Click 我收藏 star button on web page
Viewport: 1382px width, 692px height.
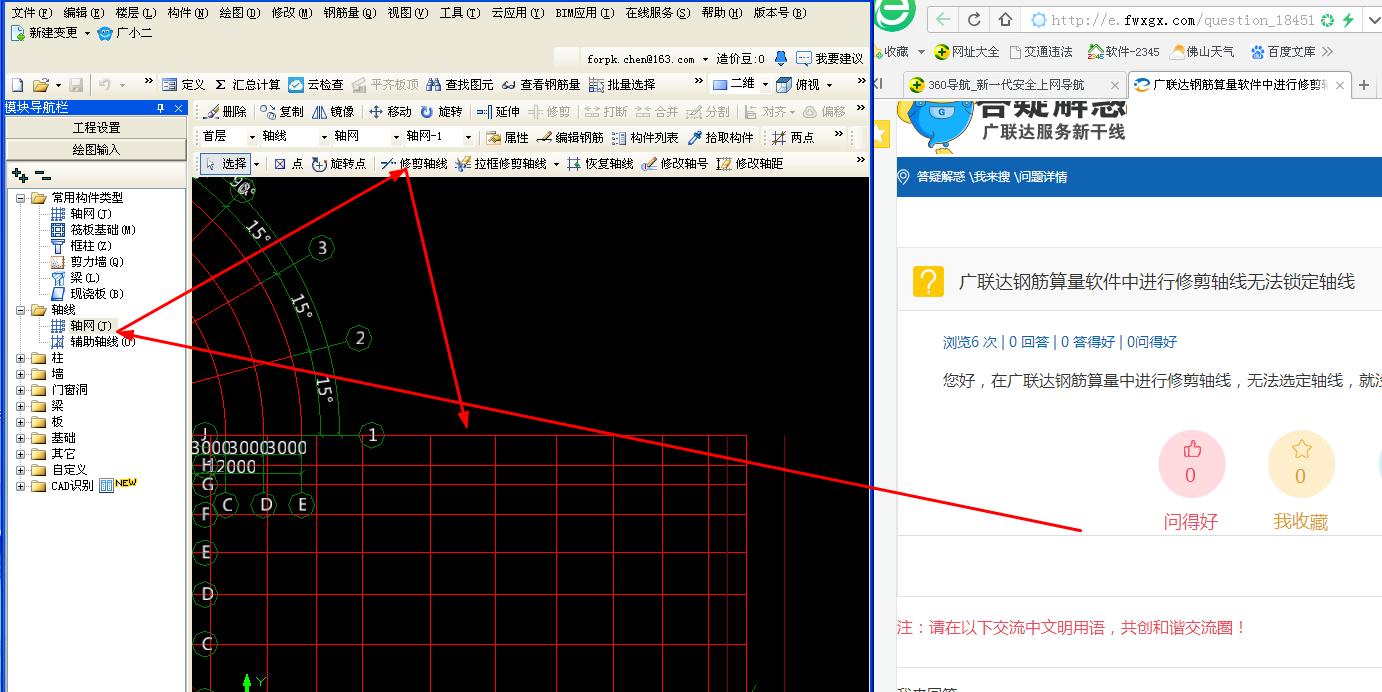pyautogui.click(x=1300, y=464)
